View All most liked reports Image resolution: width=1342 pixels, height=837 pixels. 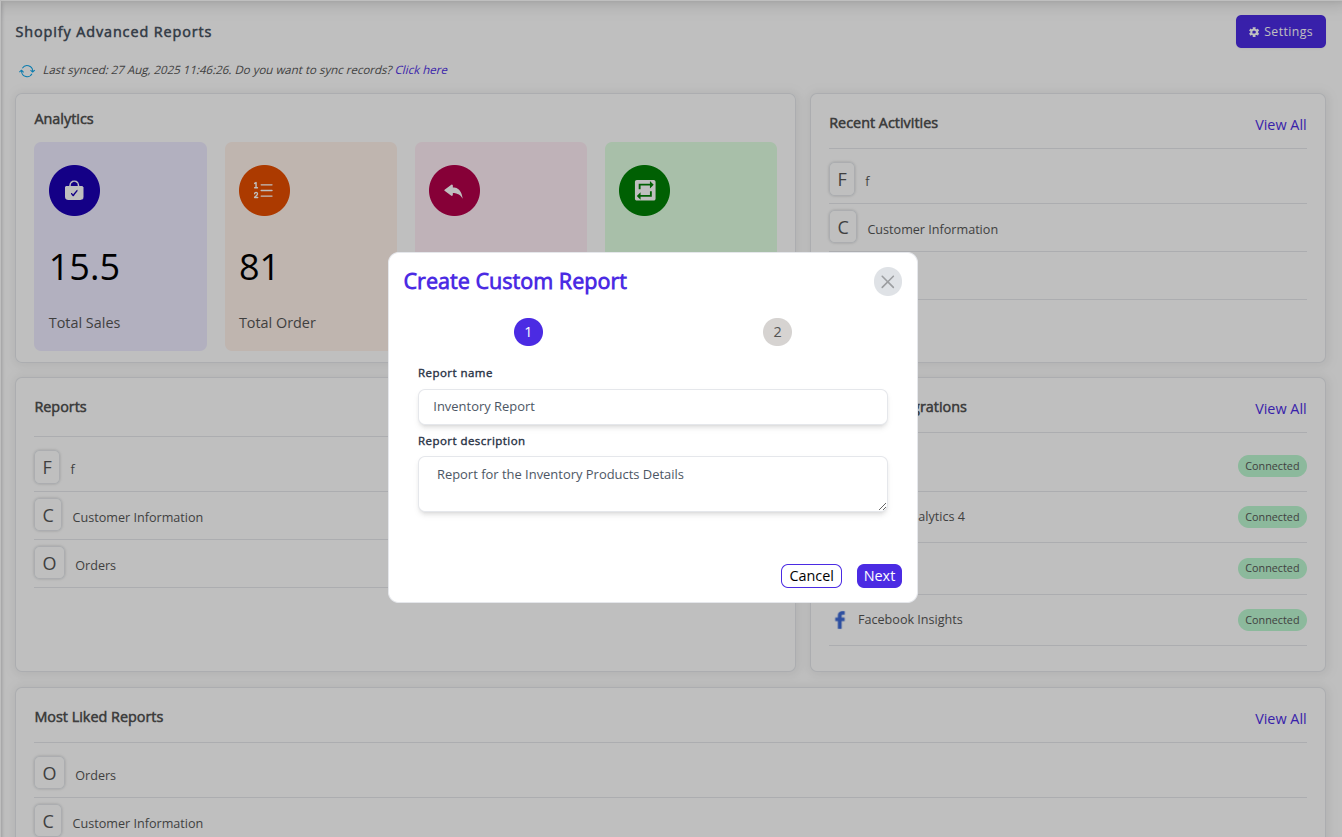point(1280,719)
